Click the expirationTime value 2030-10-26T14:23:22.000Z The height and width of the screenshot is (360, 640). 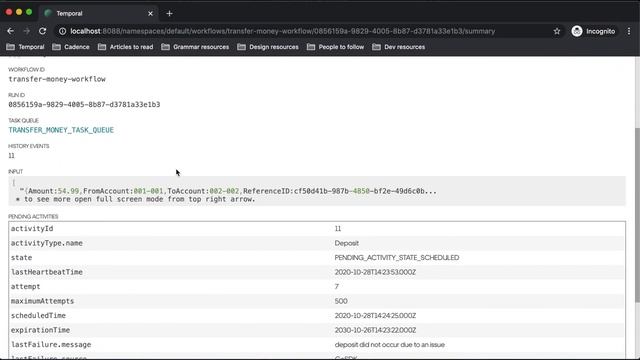tap(375, 330)
